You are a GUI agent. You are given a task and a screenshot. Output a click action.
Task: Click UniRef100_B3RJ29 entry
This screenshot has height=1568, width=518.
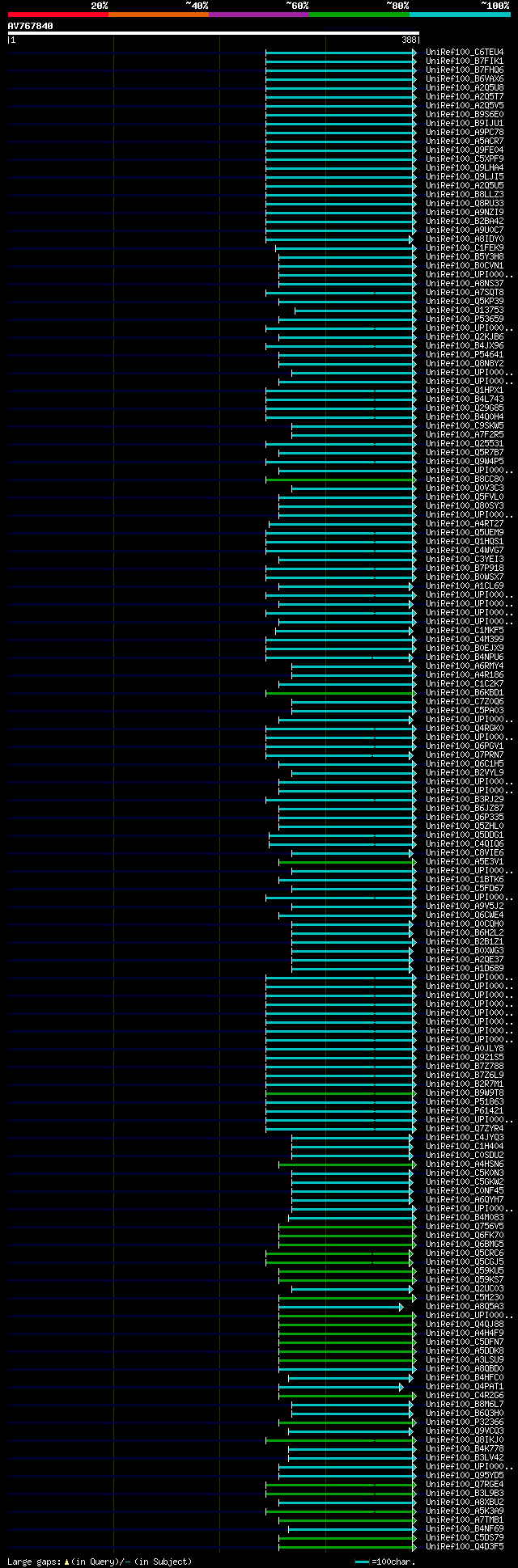tap(465, 800)
